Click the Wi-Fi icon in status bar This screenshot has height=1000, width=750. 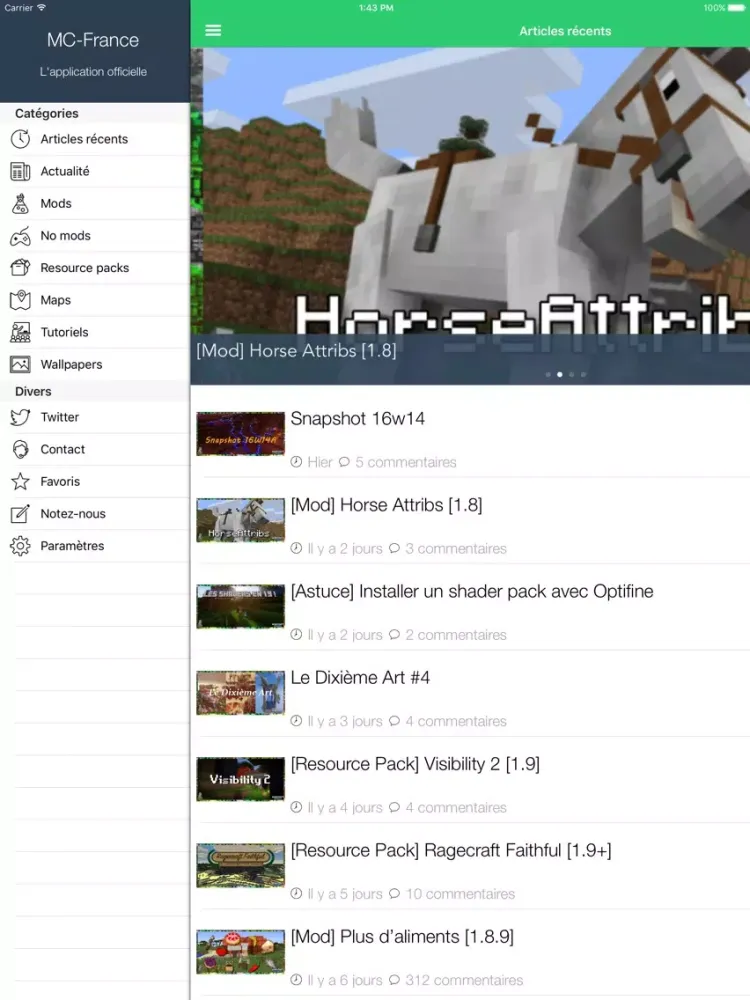click(x=41, y=8)
